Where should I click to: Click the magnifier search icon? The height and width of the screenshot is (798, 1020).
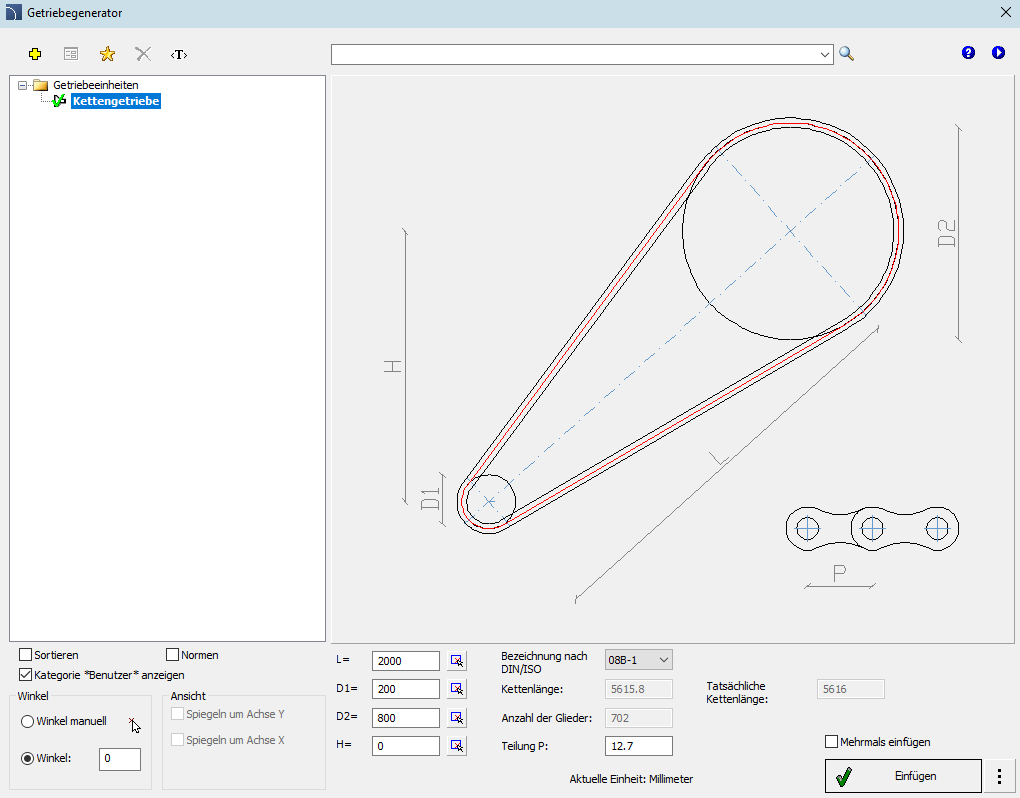(x=846, y=54)
